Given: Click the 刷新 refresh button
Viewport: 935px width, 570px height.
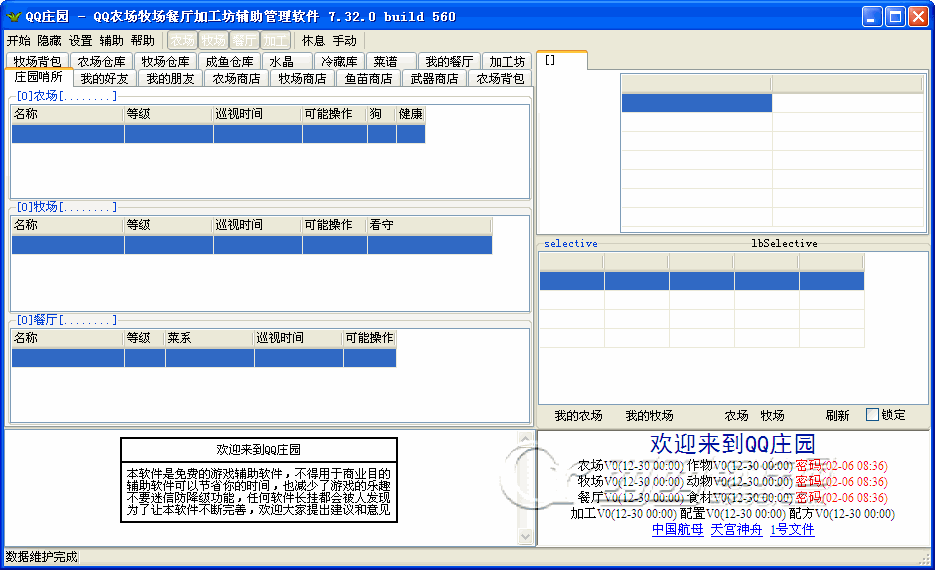Looking at the screenshot, I should tap(837, 416).
